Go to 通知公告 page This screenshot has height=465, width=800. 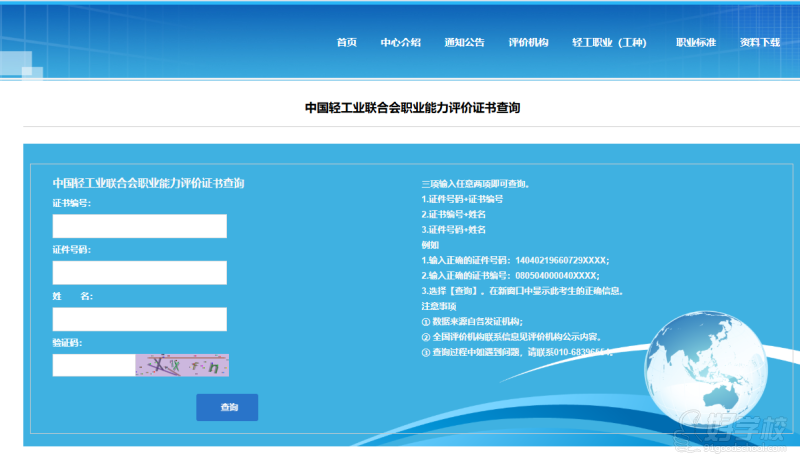[x=464, y=42]
